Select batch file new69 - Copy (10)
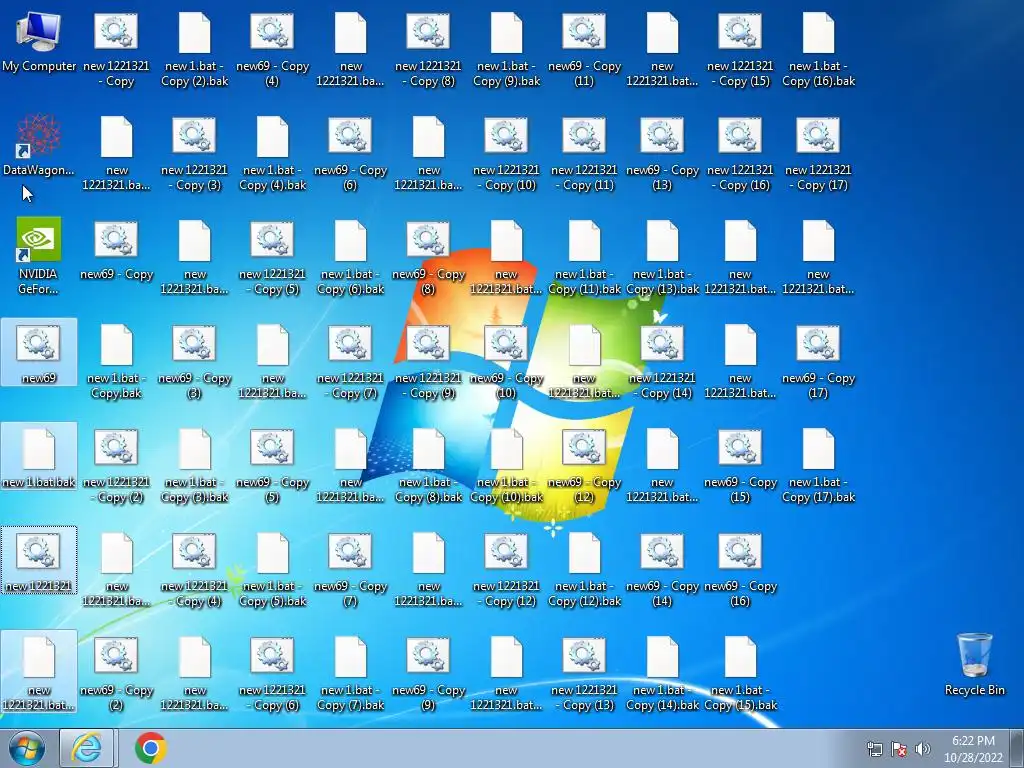The height and width of the screenshot is (768, 1024). coord(506,361)
